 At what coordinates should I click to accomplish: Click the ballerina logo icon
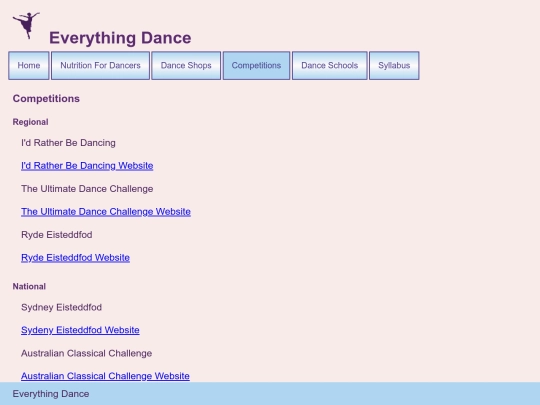click(27, 25)
